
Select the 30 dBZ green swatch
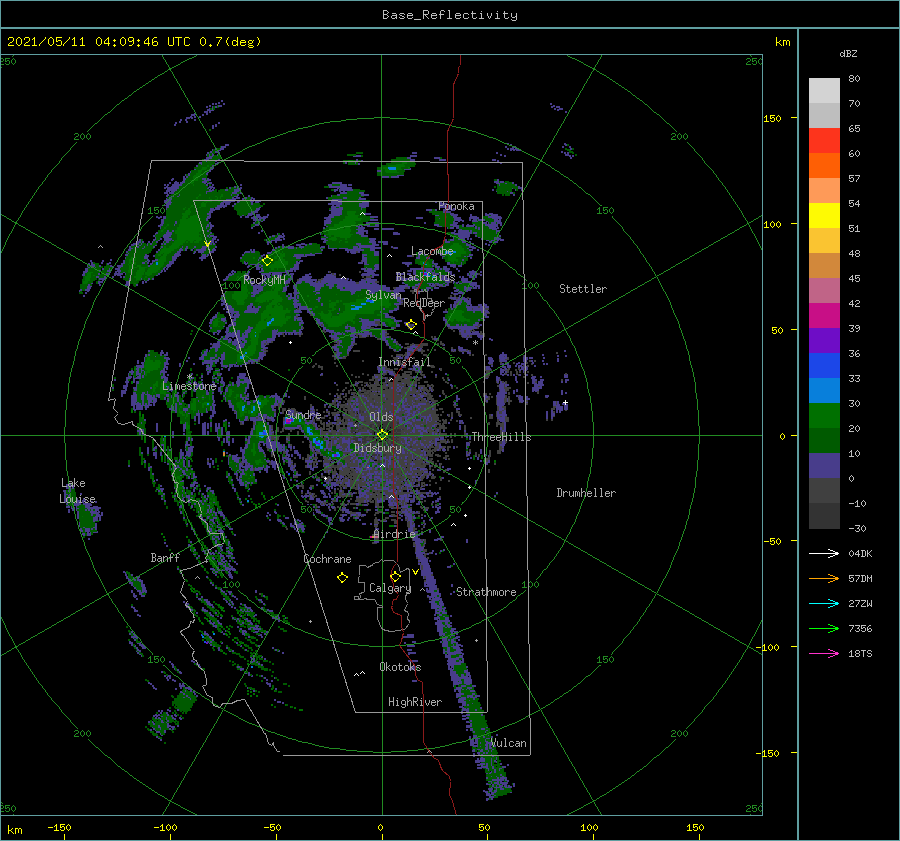coord(824,416)
